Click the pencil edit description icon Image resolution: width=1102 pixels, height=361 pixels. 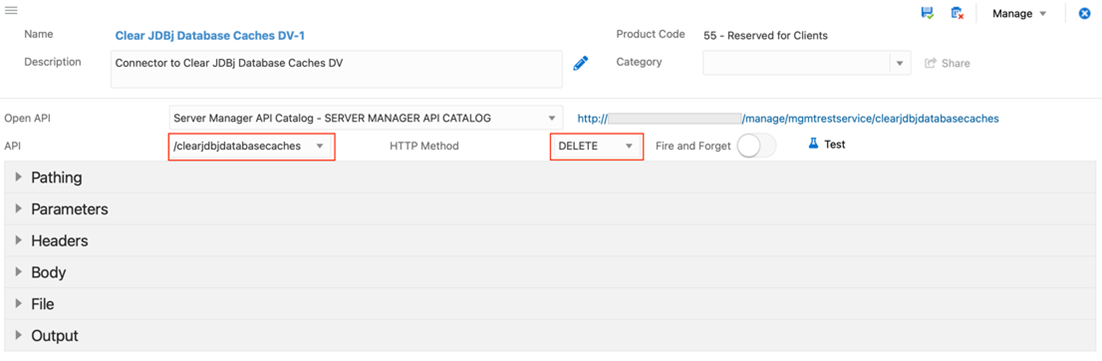tap(580, 63)
